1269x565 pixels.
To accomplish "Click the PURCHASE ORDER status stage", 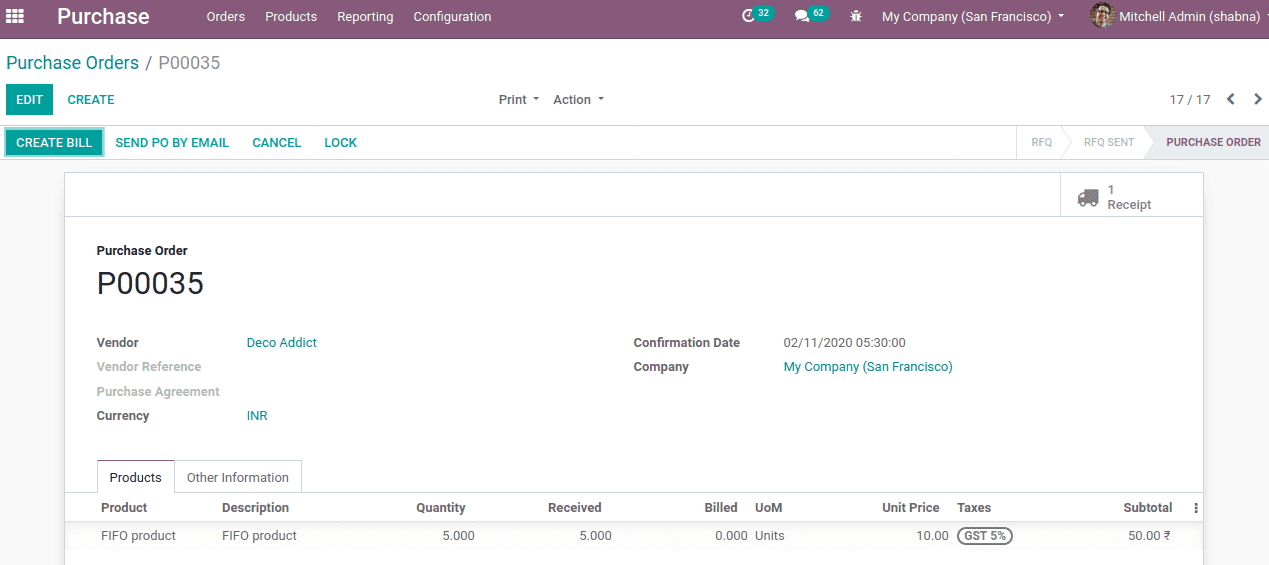I will [x=1213, y=142].
